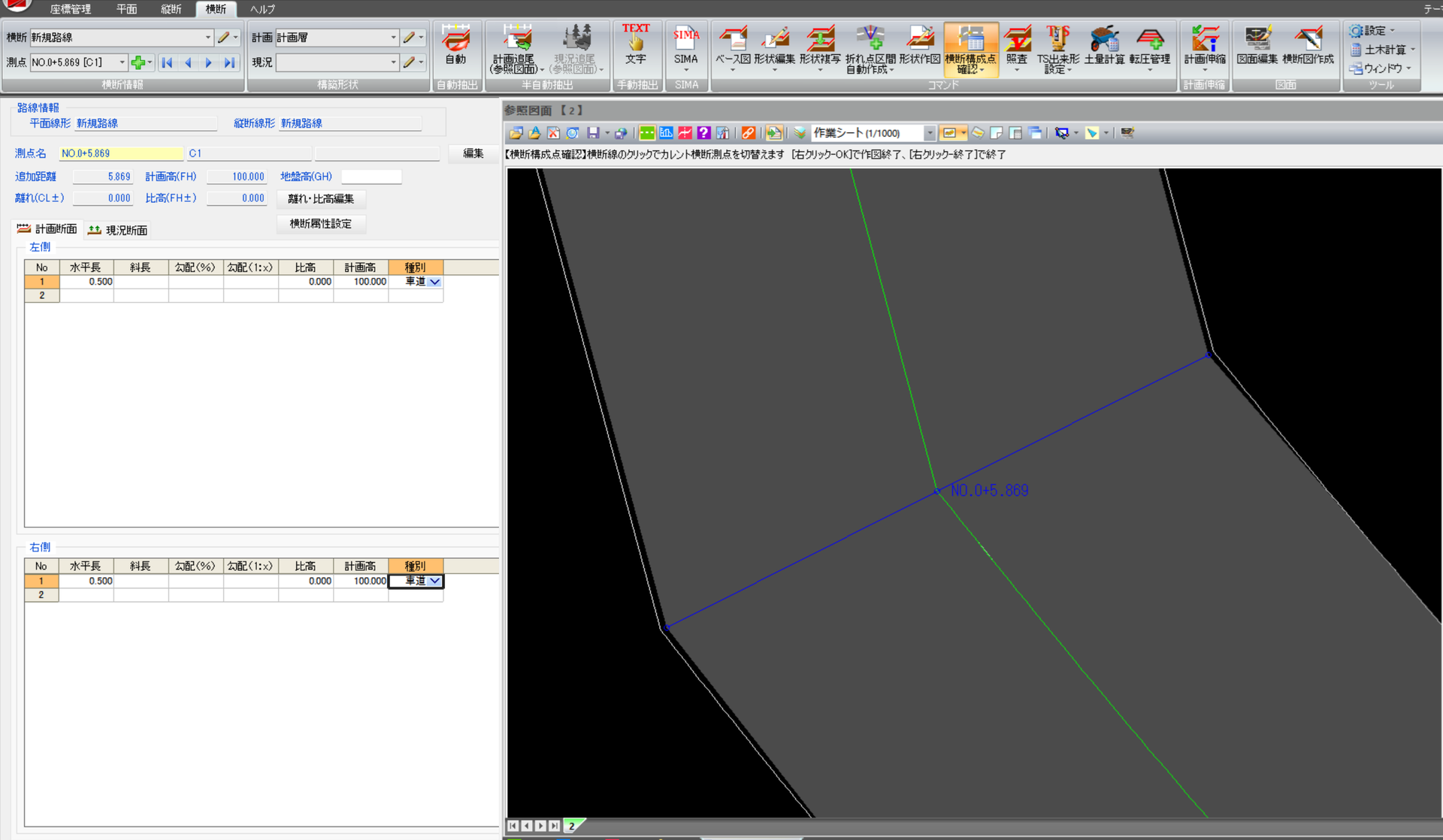Click the open file icon in drawing toolbar

[516, 133]
